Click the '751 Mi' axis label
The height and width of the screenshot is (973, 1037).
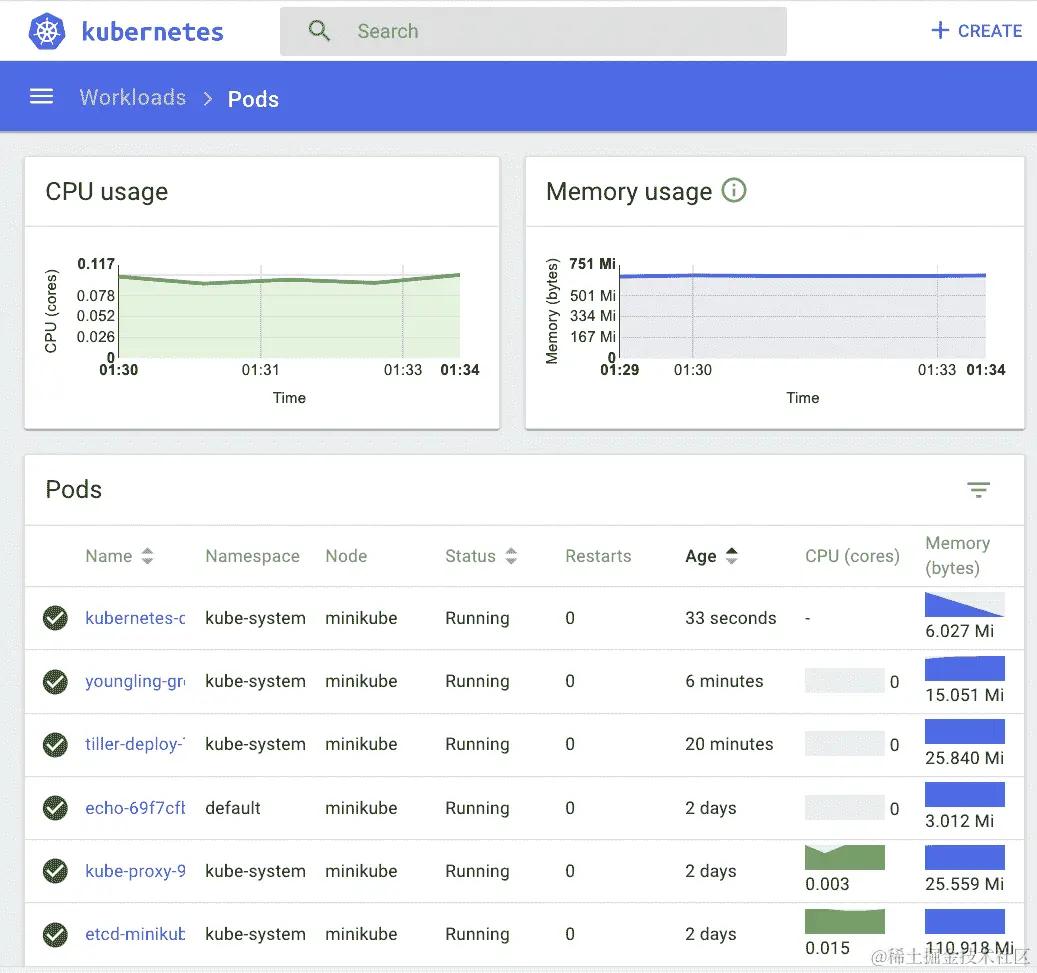[593, 263]
